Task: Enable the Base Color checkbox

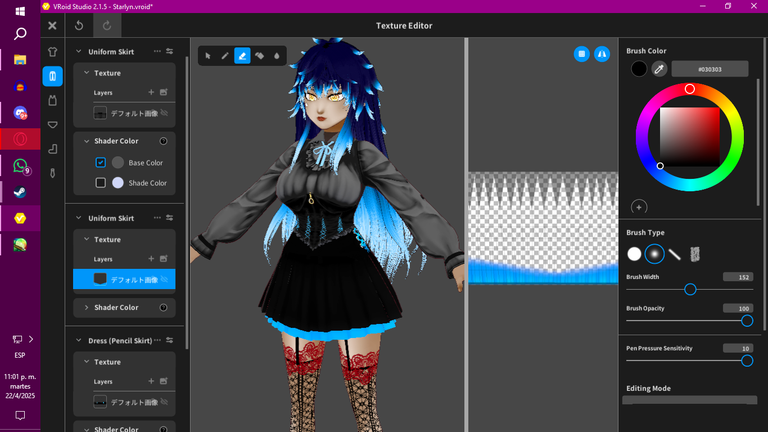Action: pos(100,163)
